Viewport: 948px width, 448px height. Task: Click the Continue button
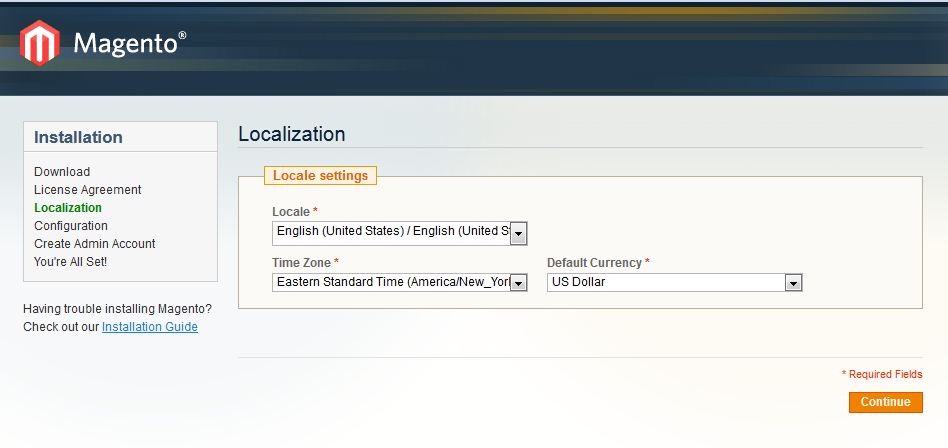886,402
